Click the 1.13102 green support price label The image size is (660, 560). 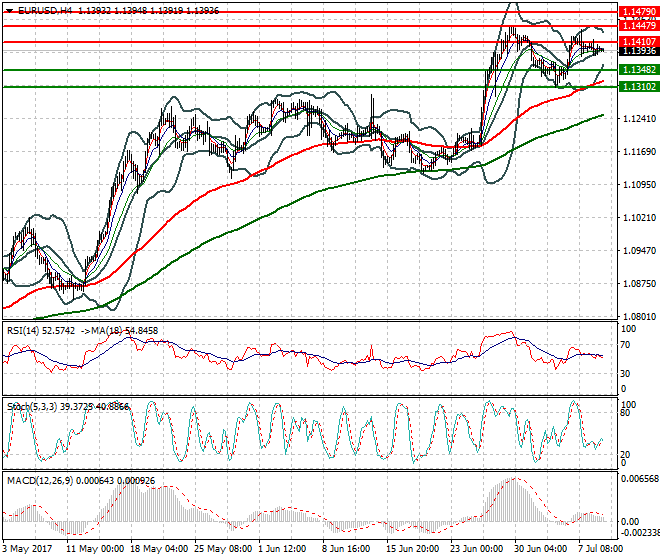point(639,87)
